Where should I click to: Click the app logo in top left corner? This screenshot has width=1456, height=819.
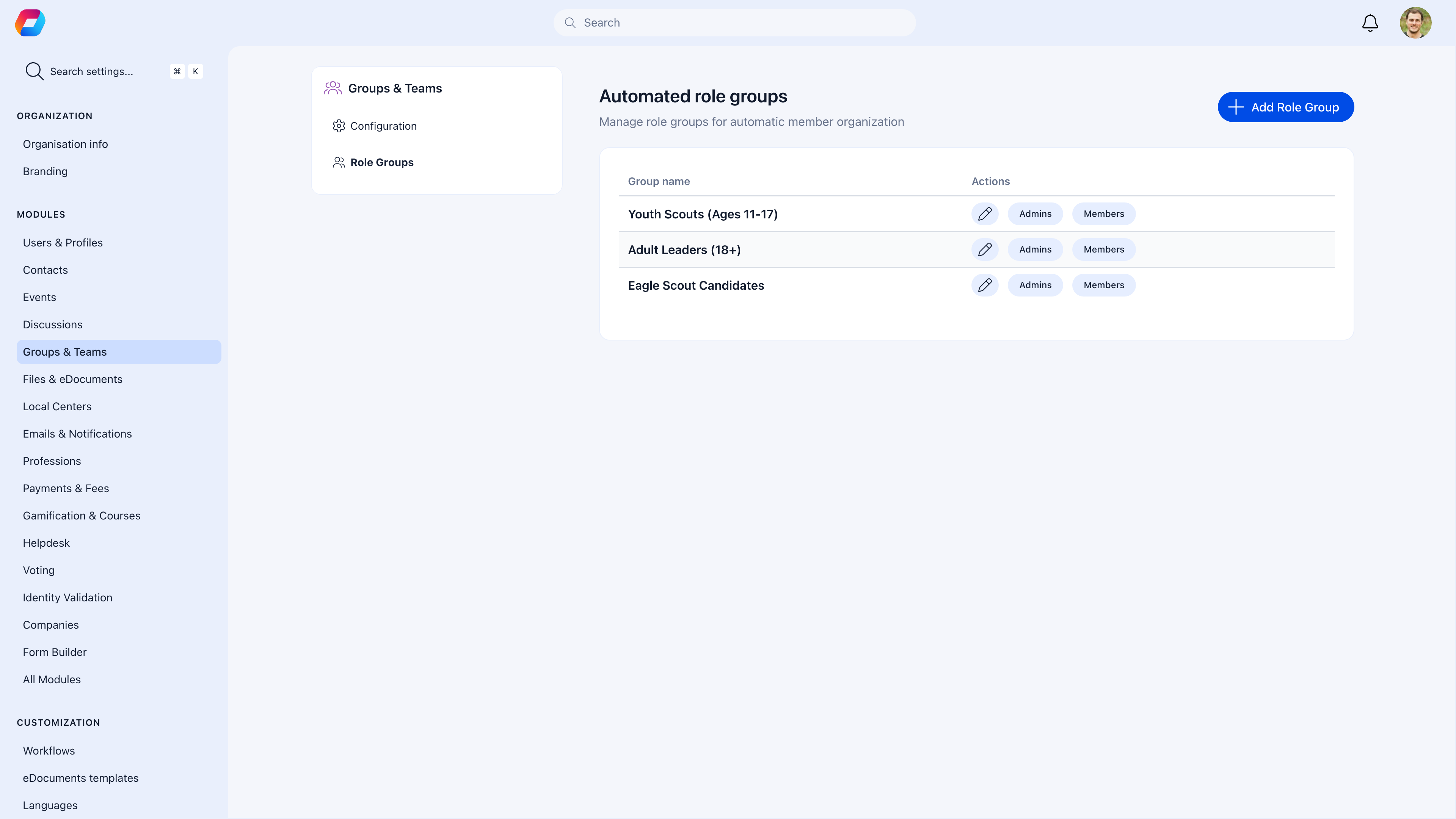tap(30, 23)
